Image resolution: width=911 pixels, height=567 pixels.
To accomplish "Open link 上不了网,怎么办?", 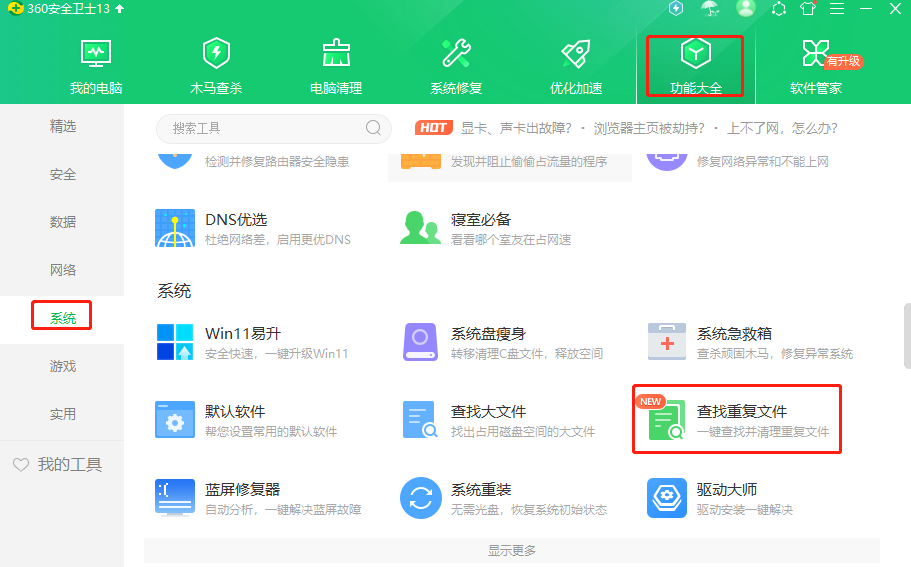I will pyautogui.click(x=782, y=128).
